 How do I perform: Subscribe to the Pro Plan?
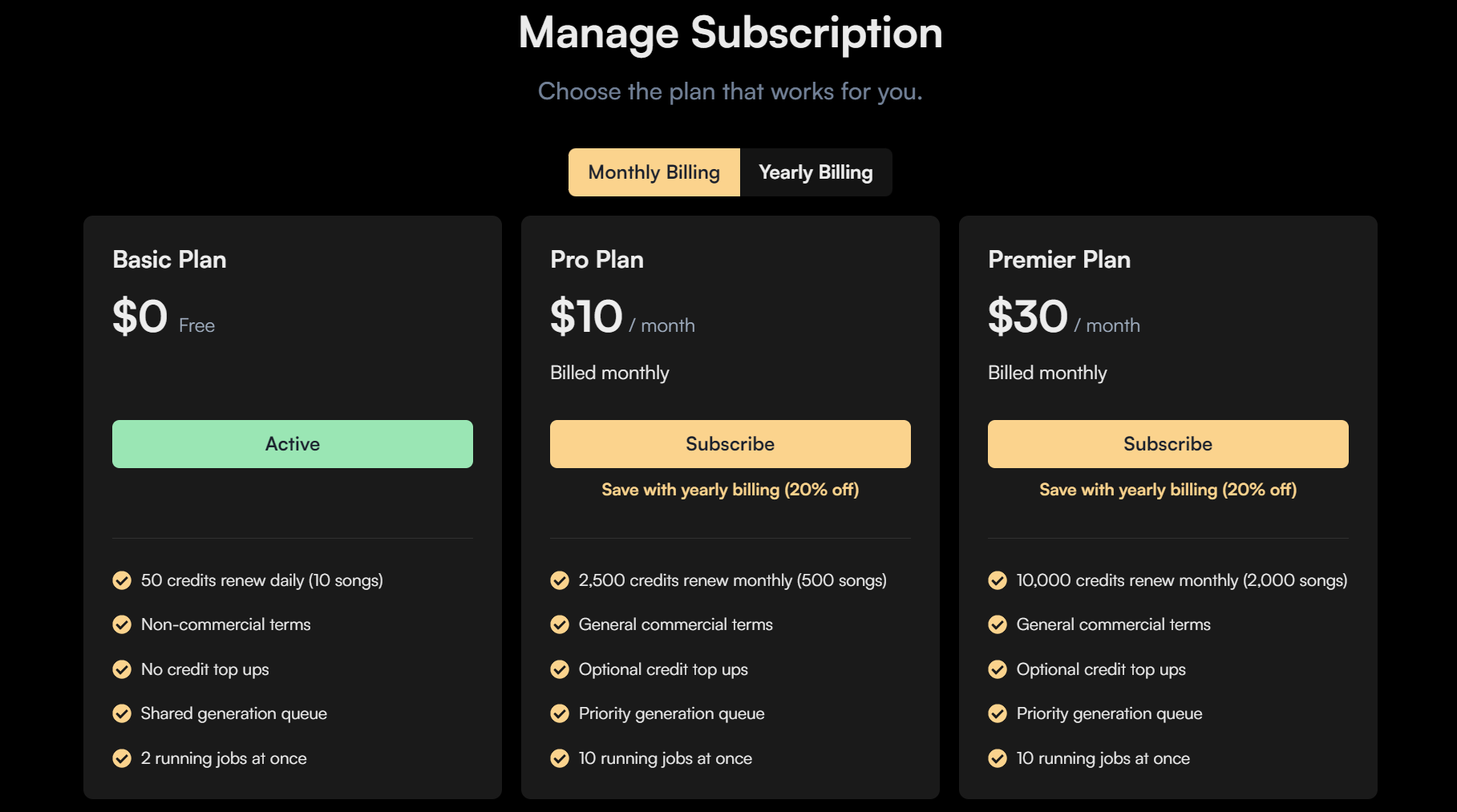click(x=731, y=444)
